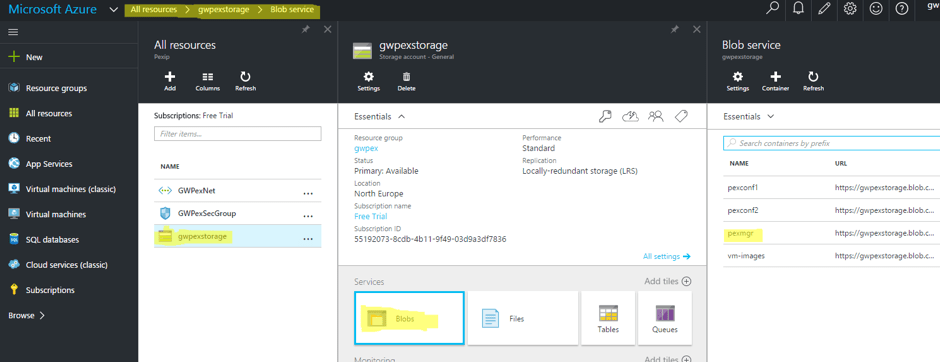Viewport: 940px width, 362px height.
Task: Select the pexconf2 container
Action: [x=831, y=210]
